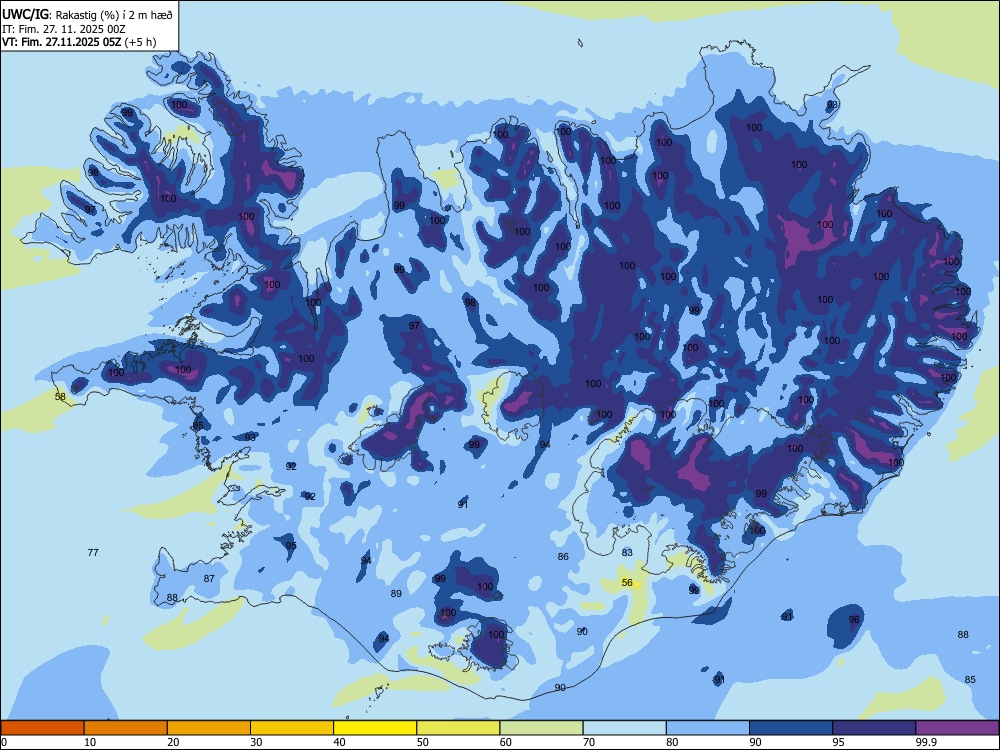Select the humidity value '77' over the sea
This screenshot has height=750, width=1000.
coord(93,552)
